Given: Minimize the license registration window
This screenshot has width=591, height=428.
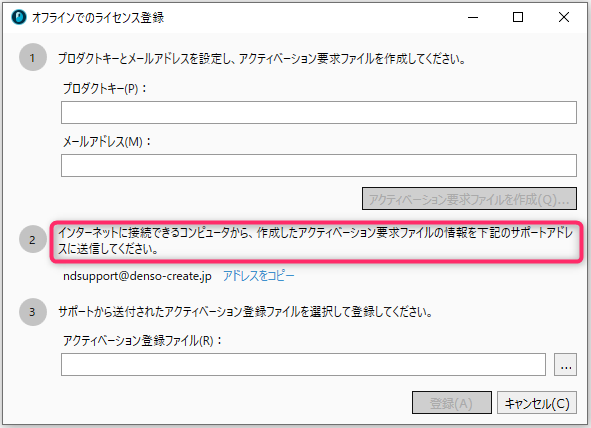Looking at the screenshot, I should click(x=473, y=17).
